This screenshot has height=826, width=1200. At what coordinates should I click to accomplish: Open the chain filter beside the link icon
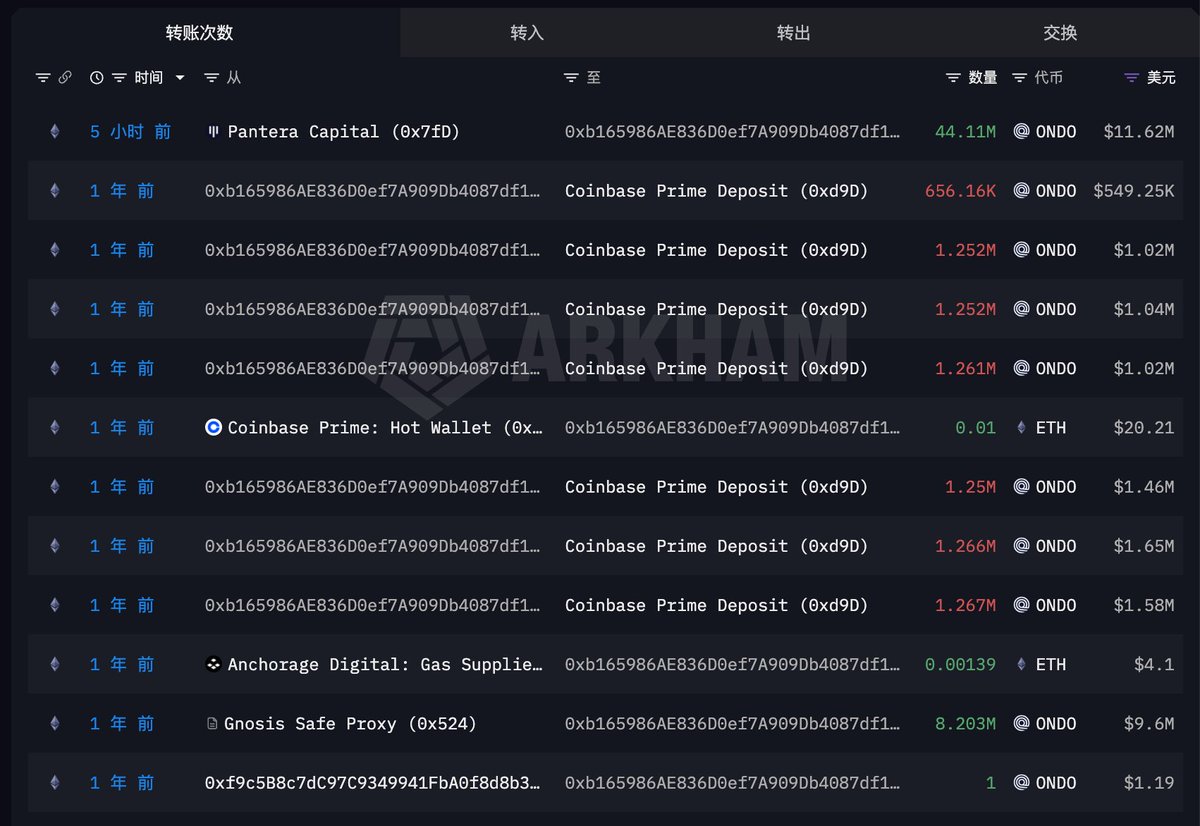tap(43, 77)
